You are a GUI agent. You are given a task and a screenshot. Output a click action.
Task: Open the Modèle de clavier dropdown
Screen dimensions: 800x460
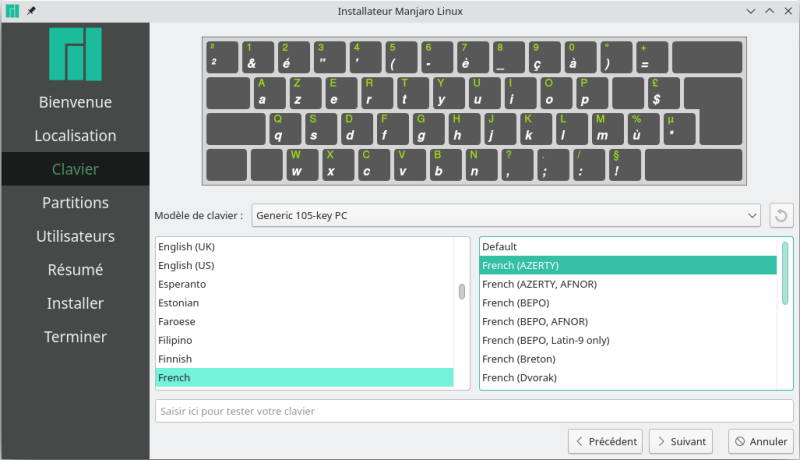(x=506, y=215)
